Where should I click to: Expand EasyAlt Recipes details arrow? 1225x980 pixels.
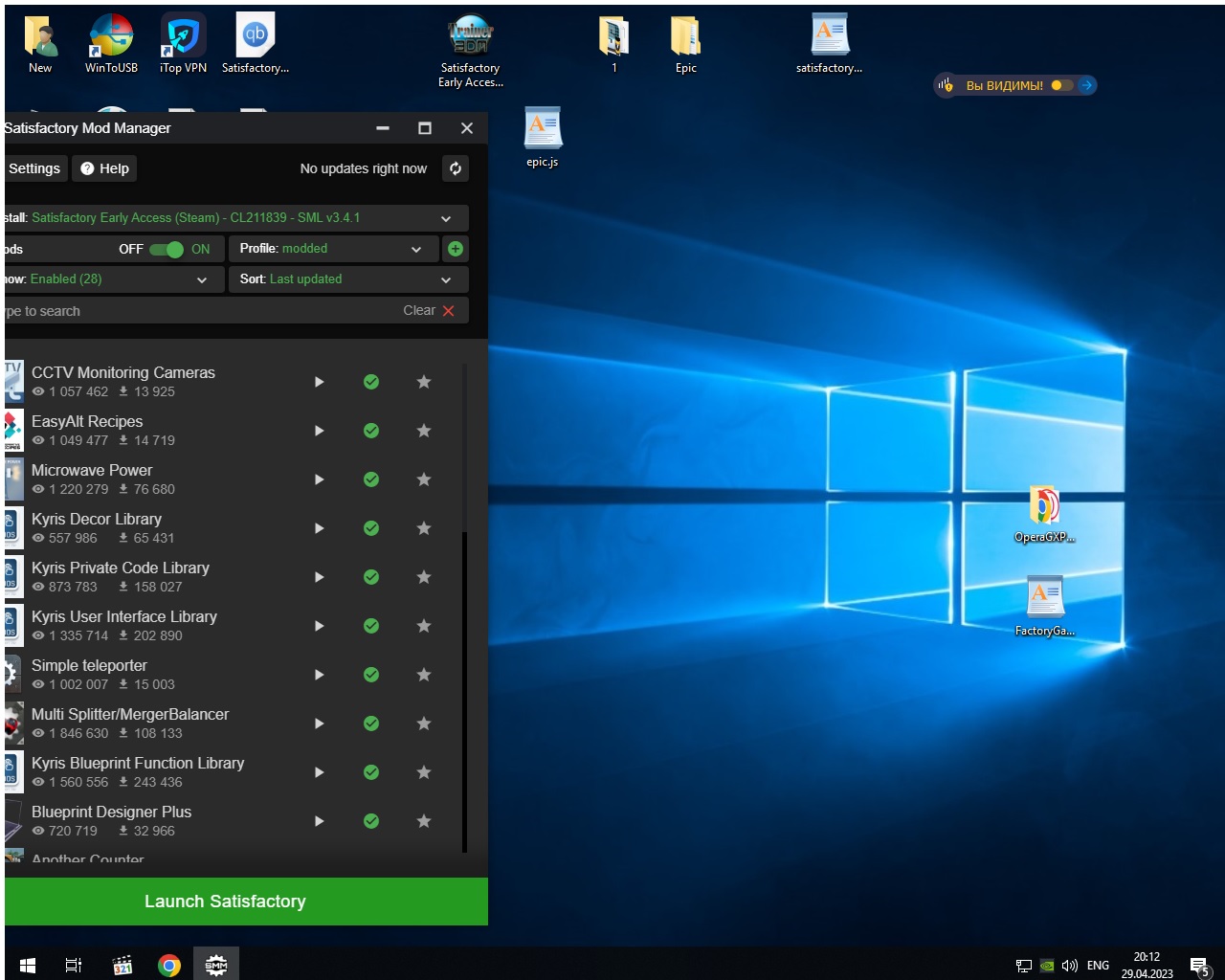(320, 431)
